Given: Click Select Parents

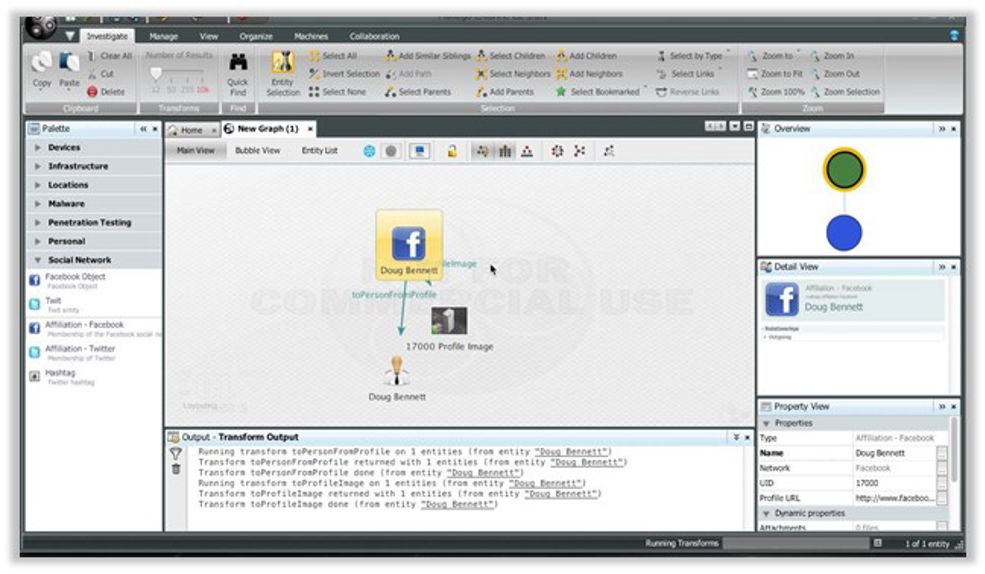Looking at the screenshot, I should pyautogui.click(x=418, y=92).
